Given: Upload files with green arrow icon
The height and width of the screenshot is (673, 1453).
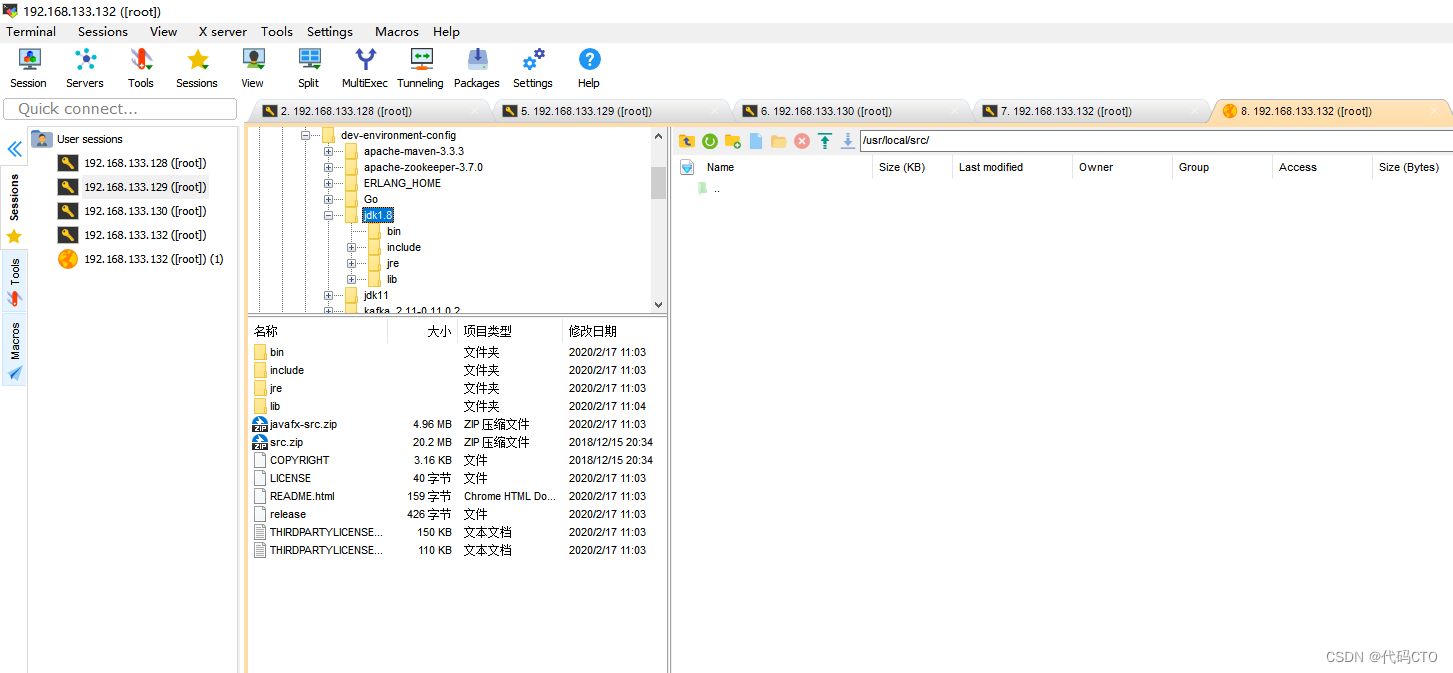Looking at the screenshot, I should click(825, 141).
